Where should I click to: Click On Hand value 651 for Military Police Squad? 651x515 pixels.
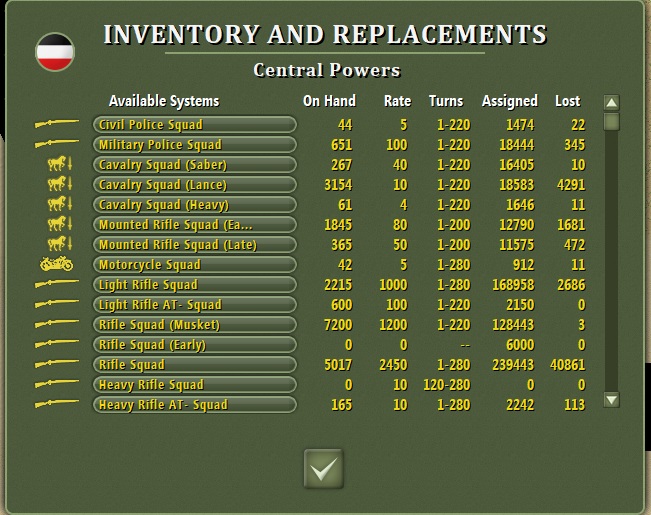pos(341,145)
